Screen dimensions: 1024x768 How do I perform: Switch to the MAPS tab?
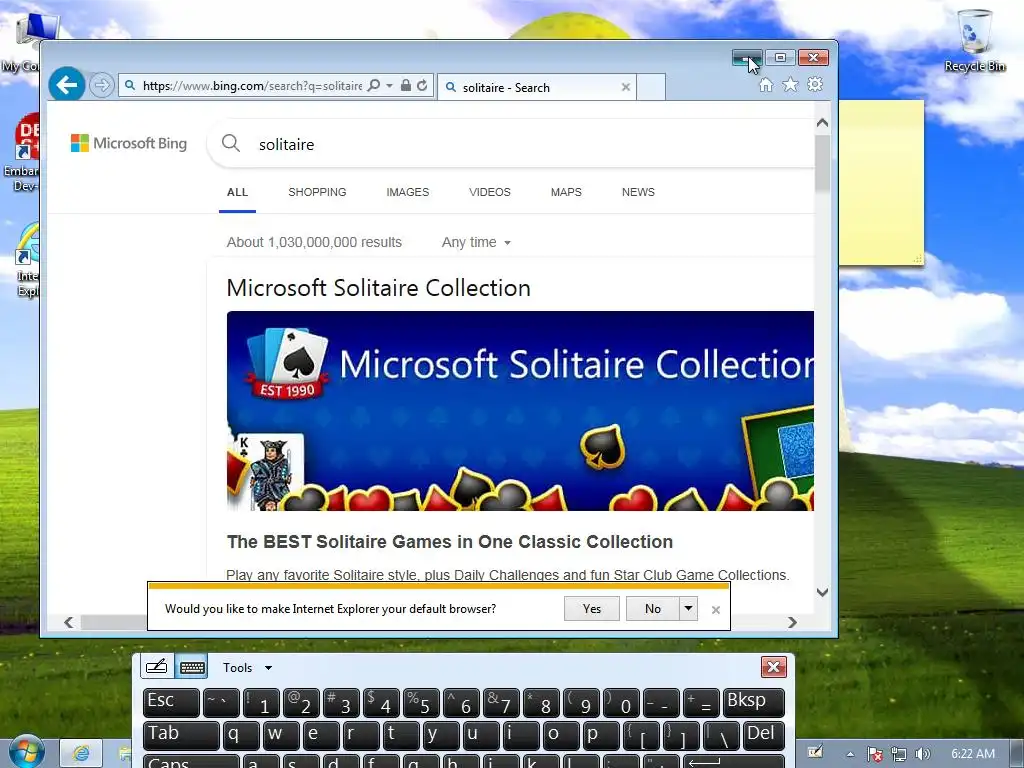pyautogui.click(x=566, y=192)
